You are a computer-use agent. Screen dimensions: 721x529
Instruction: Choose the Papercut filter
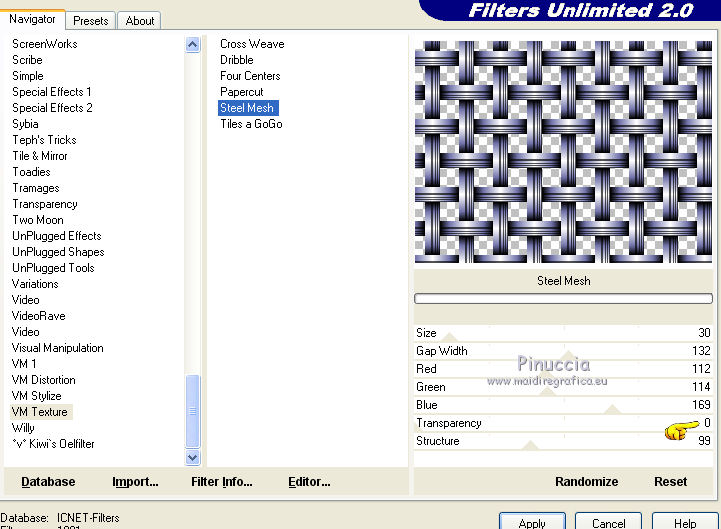[x=241, y=92]
